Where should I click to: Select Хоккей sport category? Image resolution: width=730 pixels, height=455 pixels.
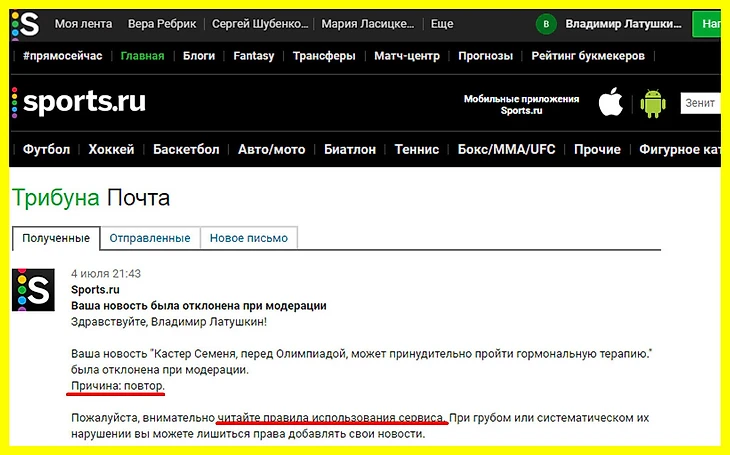[111, 149]
